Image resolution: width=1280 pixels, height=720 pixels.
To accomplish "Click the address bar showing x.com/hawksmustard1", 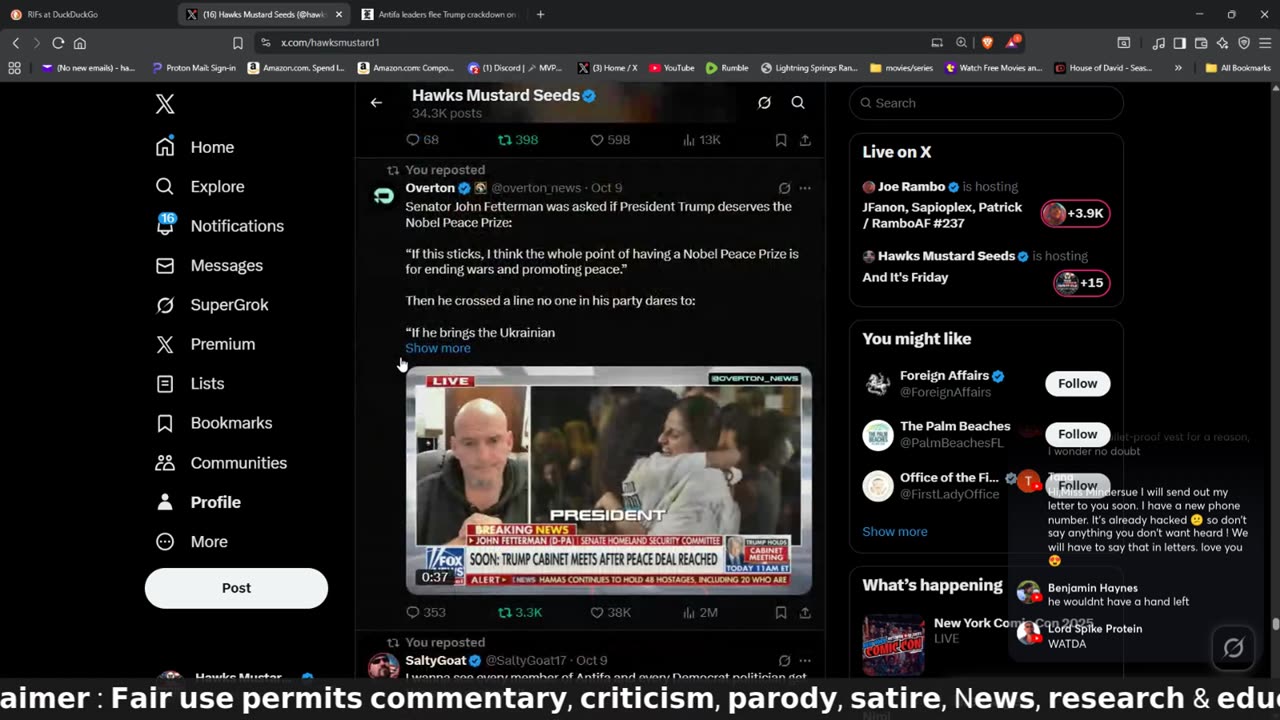I will click(x=590, y=43).
